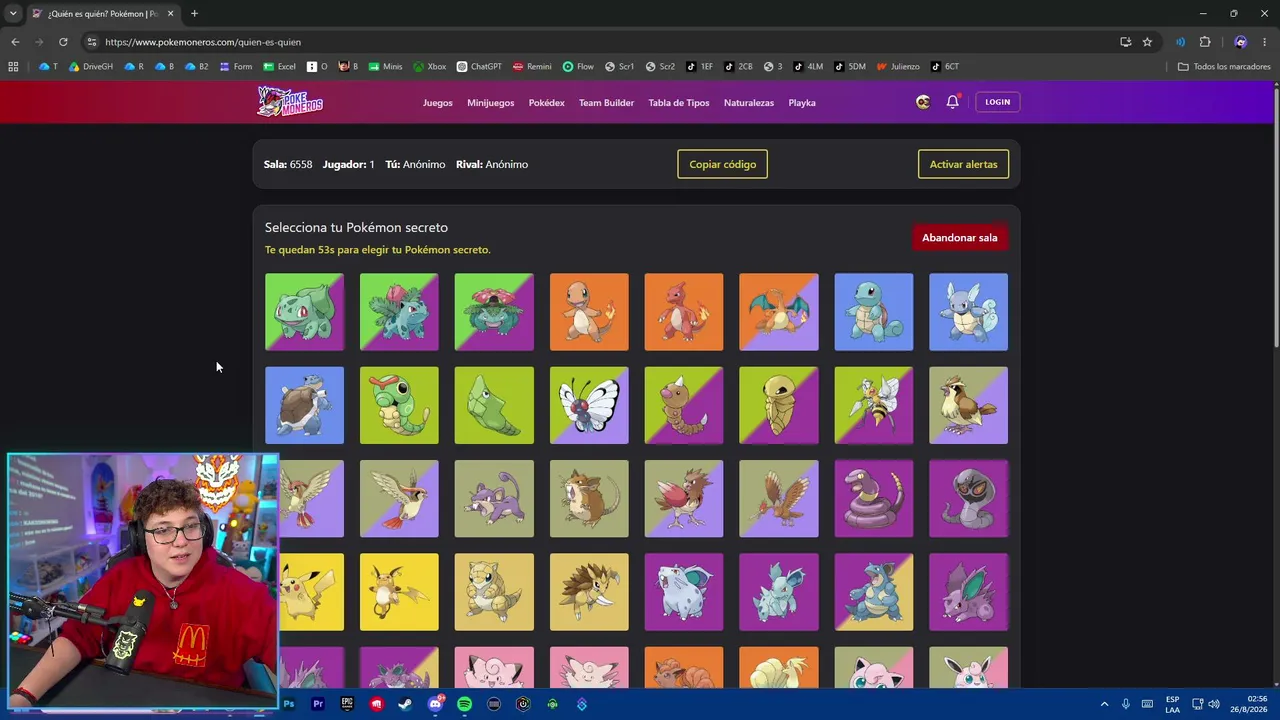The width and height of the screenshot is (1280, 720).
Task: Open the Naturalezas page
Action: click(749, 103)
